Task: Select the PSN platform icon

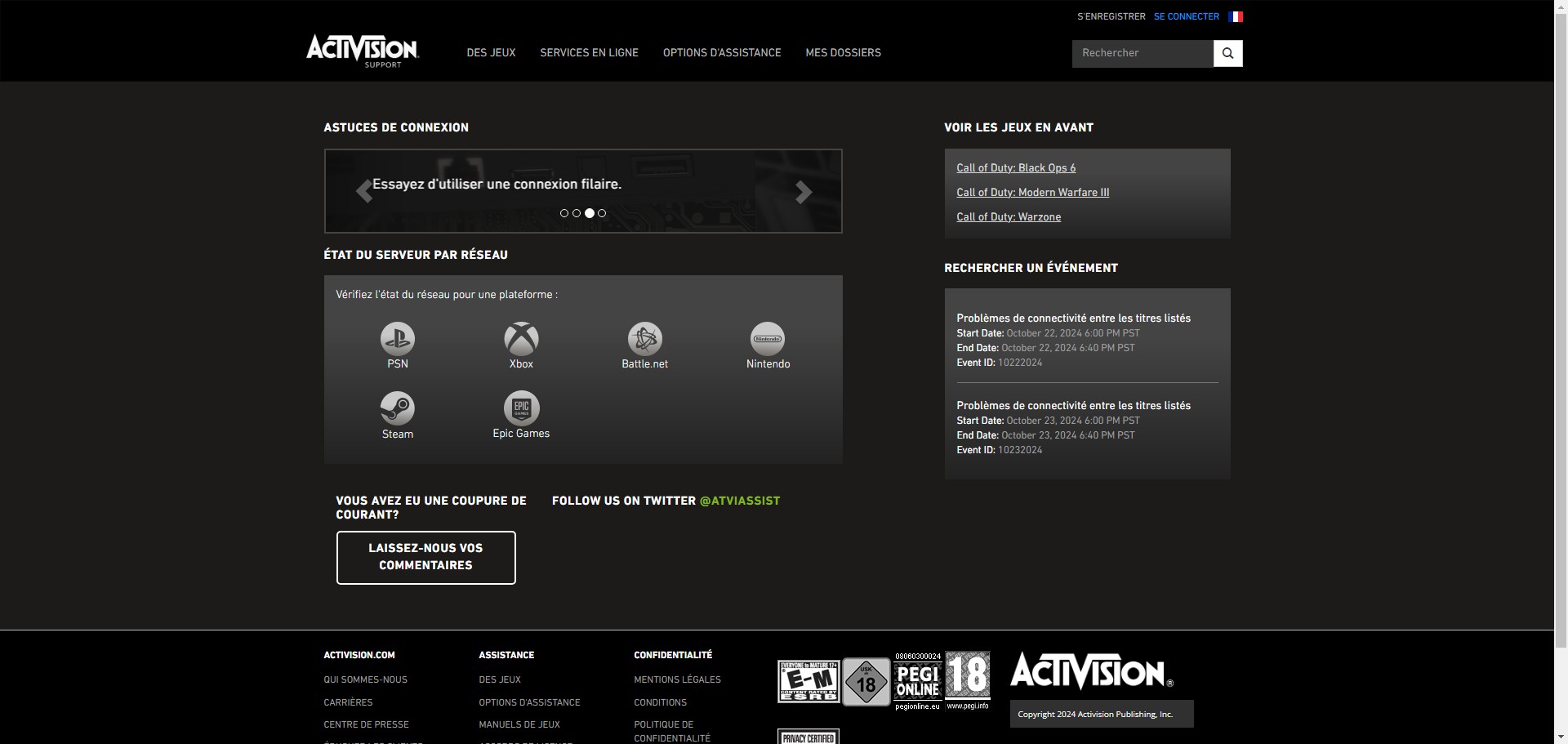Action: (397, 339)
